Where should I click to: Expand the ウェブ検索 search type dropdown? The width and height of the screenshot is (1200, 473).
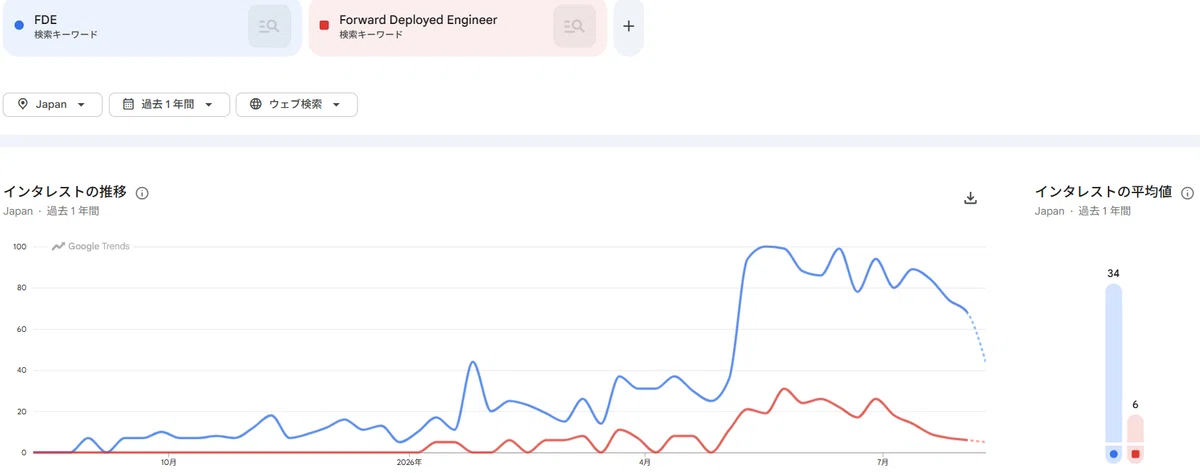point(336,105)
